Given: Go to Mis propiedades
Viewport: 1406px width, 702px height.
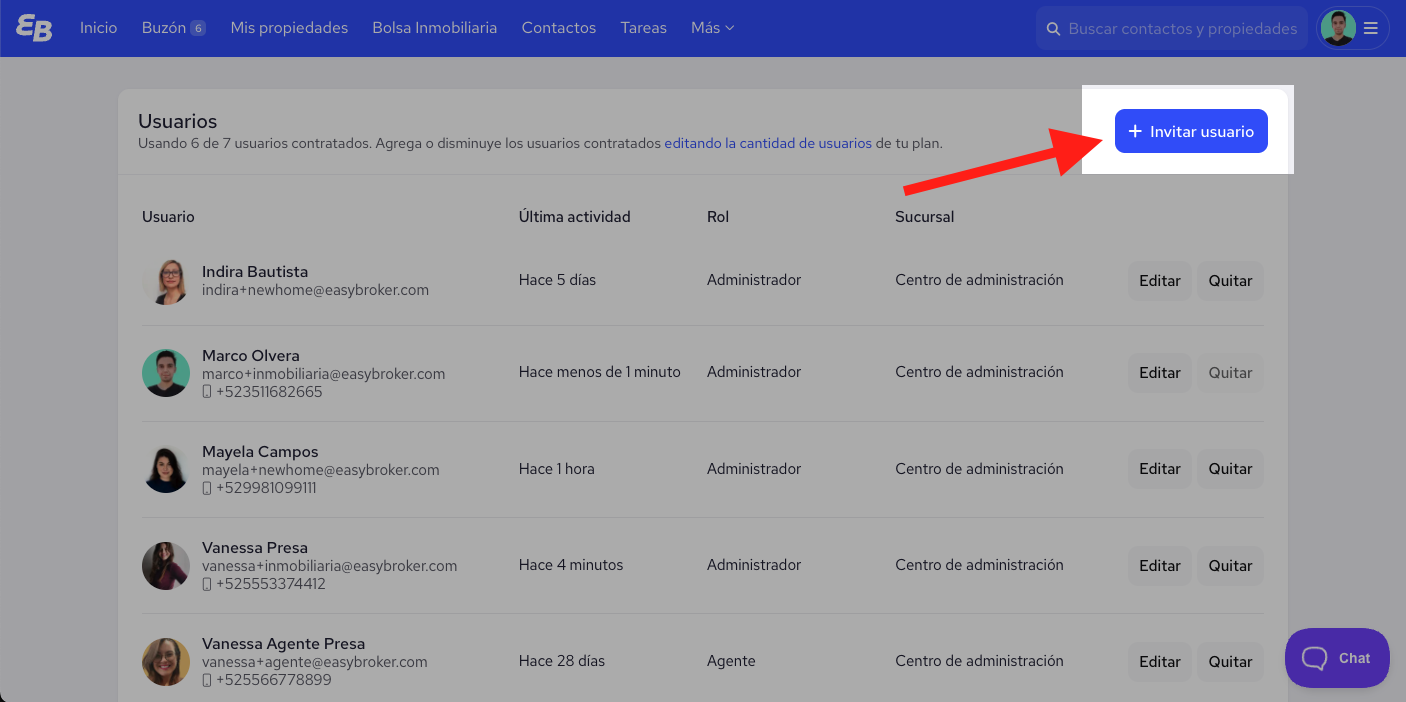Looking at the screenshot, I should pyautogui.click(x=289, y=28).
